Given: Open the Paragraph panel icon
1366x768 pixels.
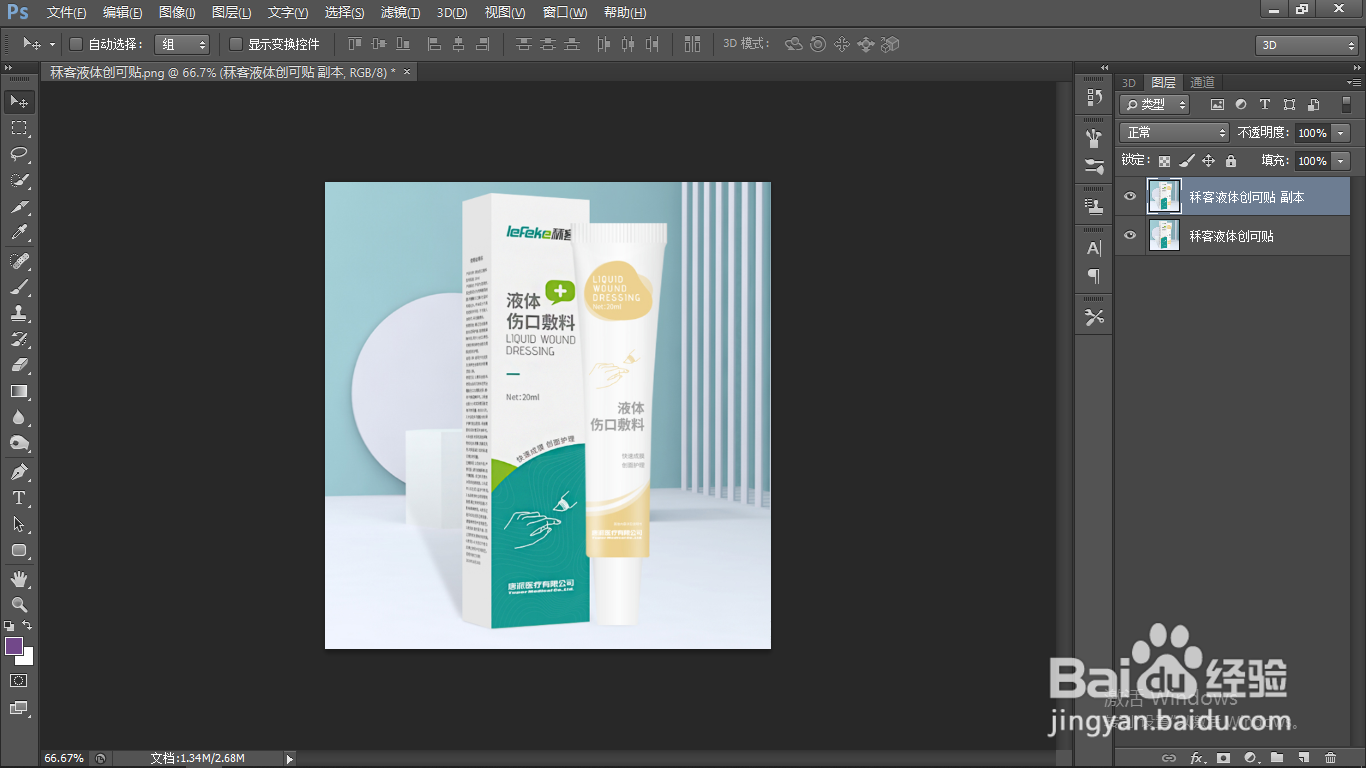Looking at the screenshot, I should pyautogui.click(x=1094, y=275).
